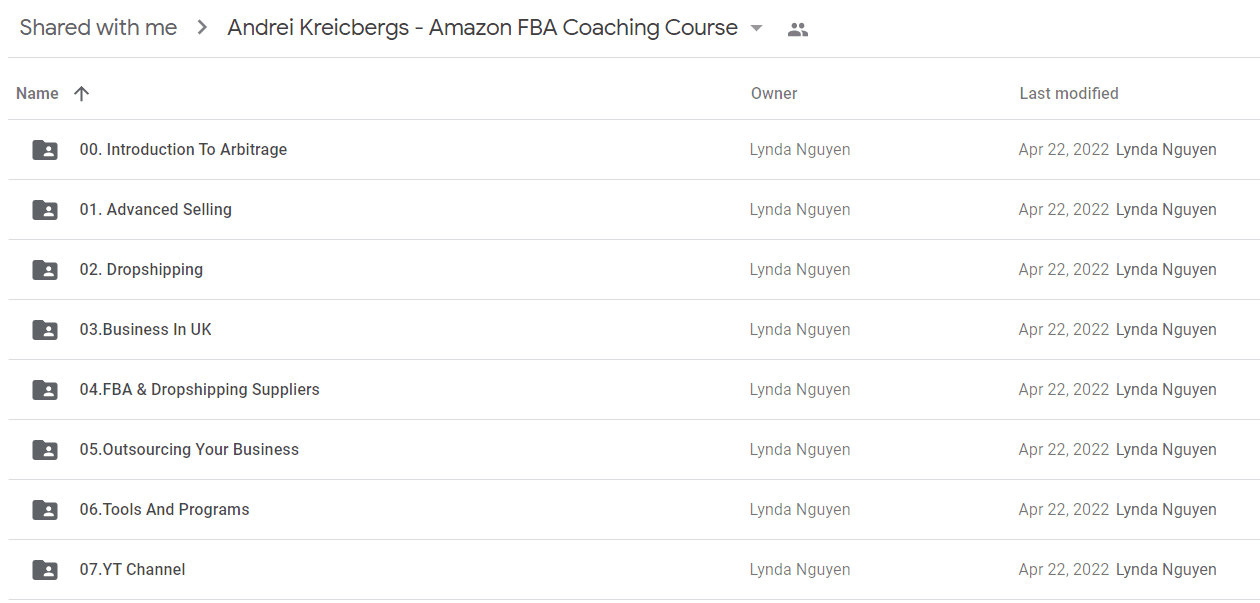Click the folder icon for 03.Business In UK
This screenshot has width=1260, height=603.
(x=45, y=330)
